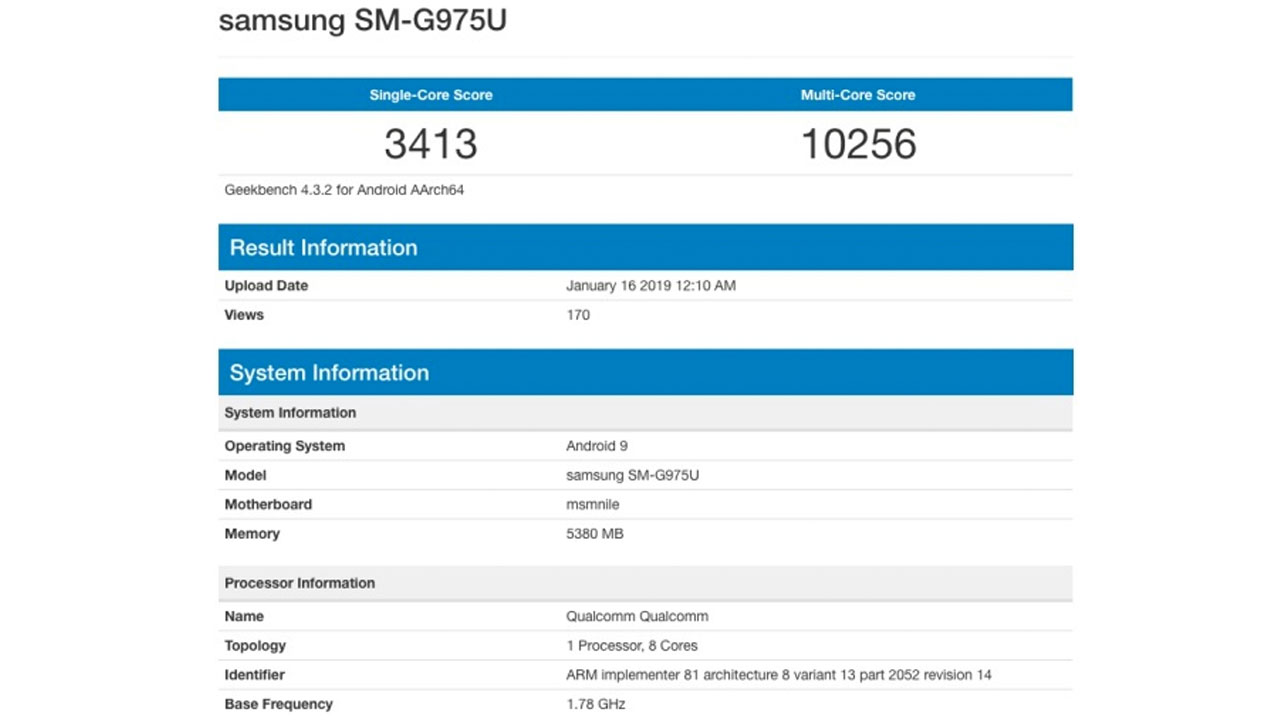Click the Topology label
1280x720 pixels.
pyautogui.click(x=255, y=646)
